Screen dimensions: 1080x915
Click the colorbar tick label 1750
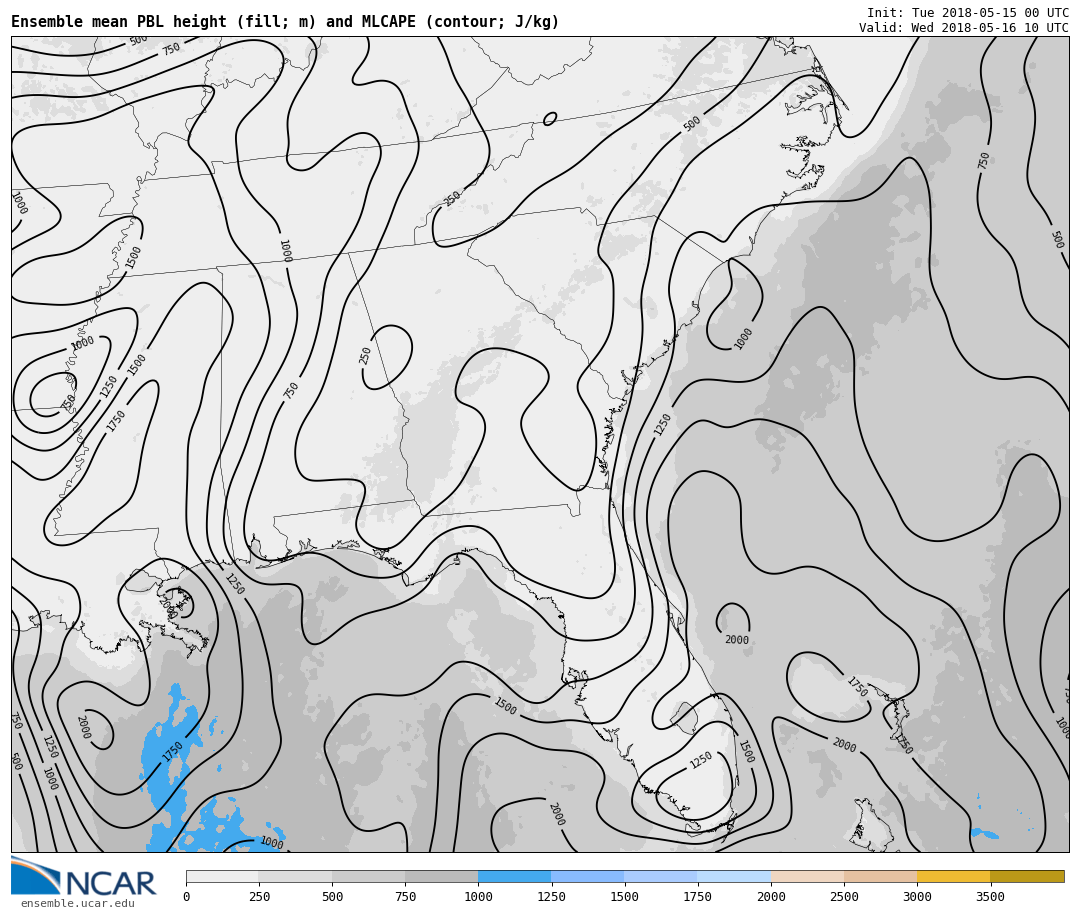click(698, 896)
